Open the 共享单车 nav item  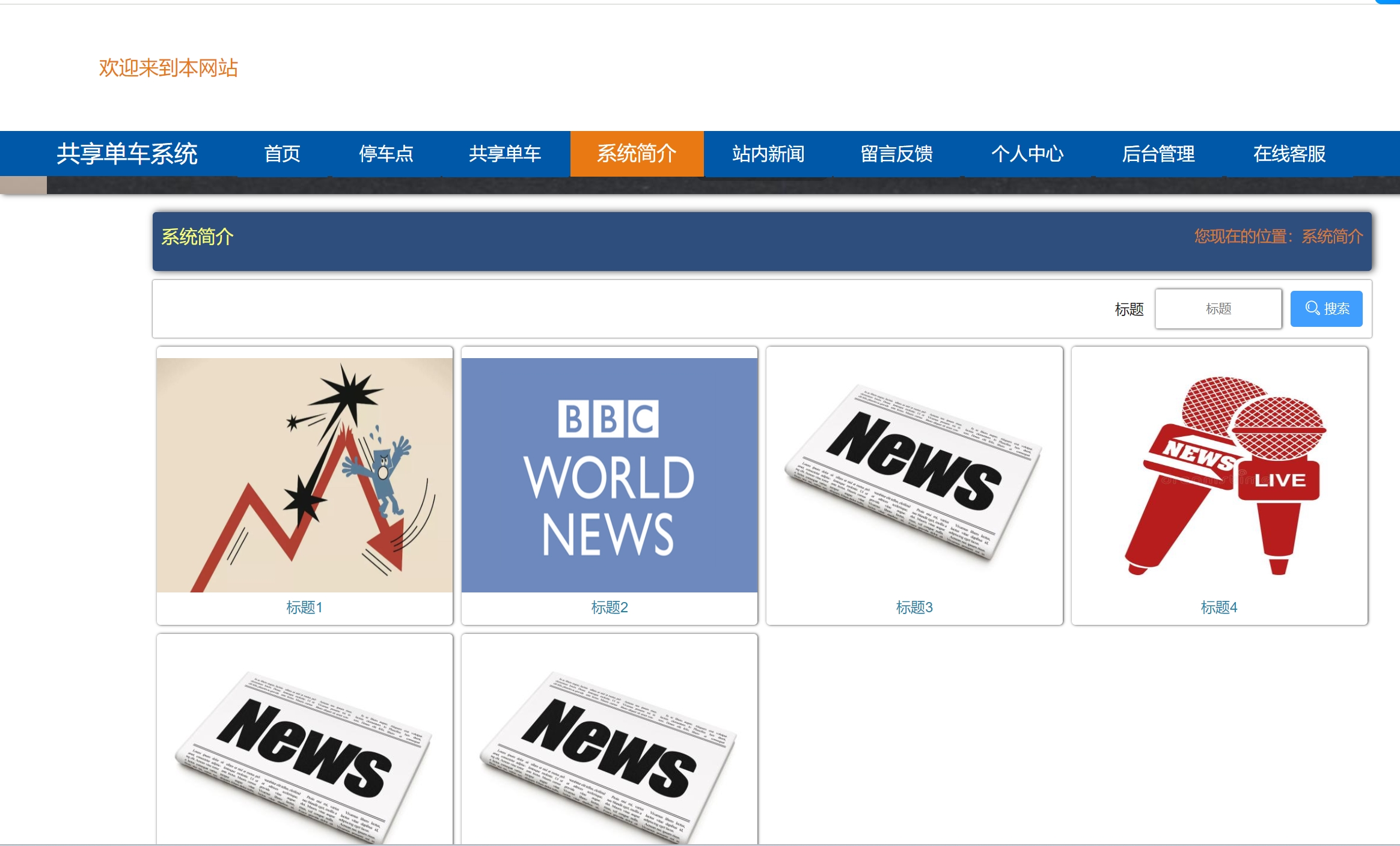pos(505,154)
